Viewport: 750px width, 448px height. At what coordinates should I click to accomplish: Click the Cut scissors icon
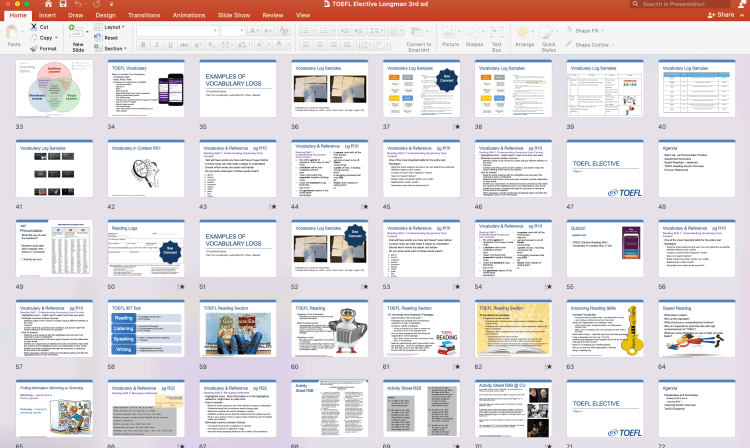35,28
